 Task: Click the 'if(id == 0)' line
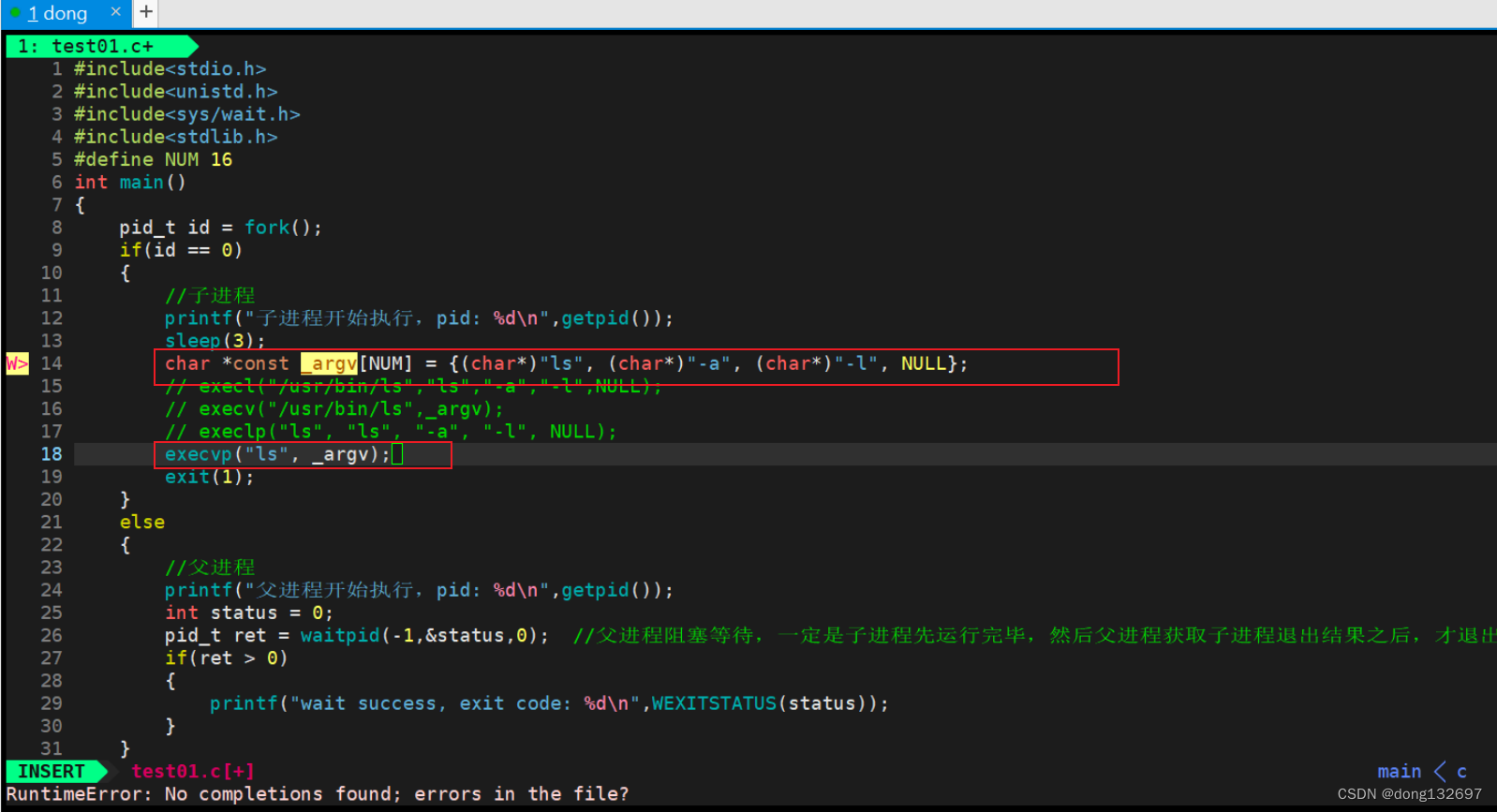pos(181,250)
